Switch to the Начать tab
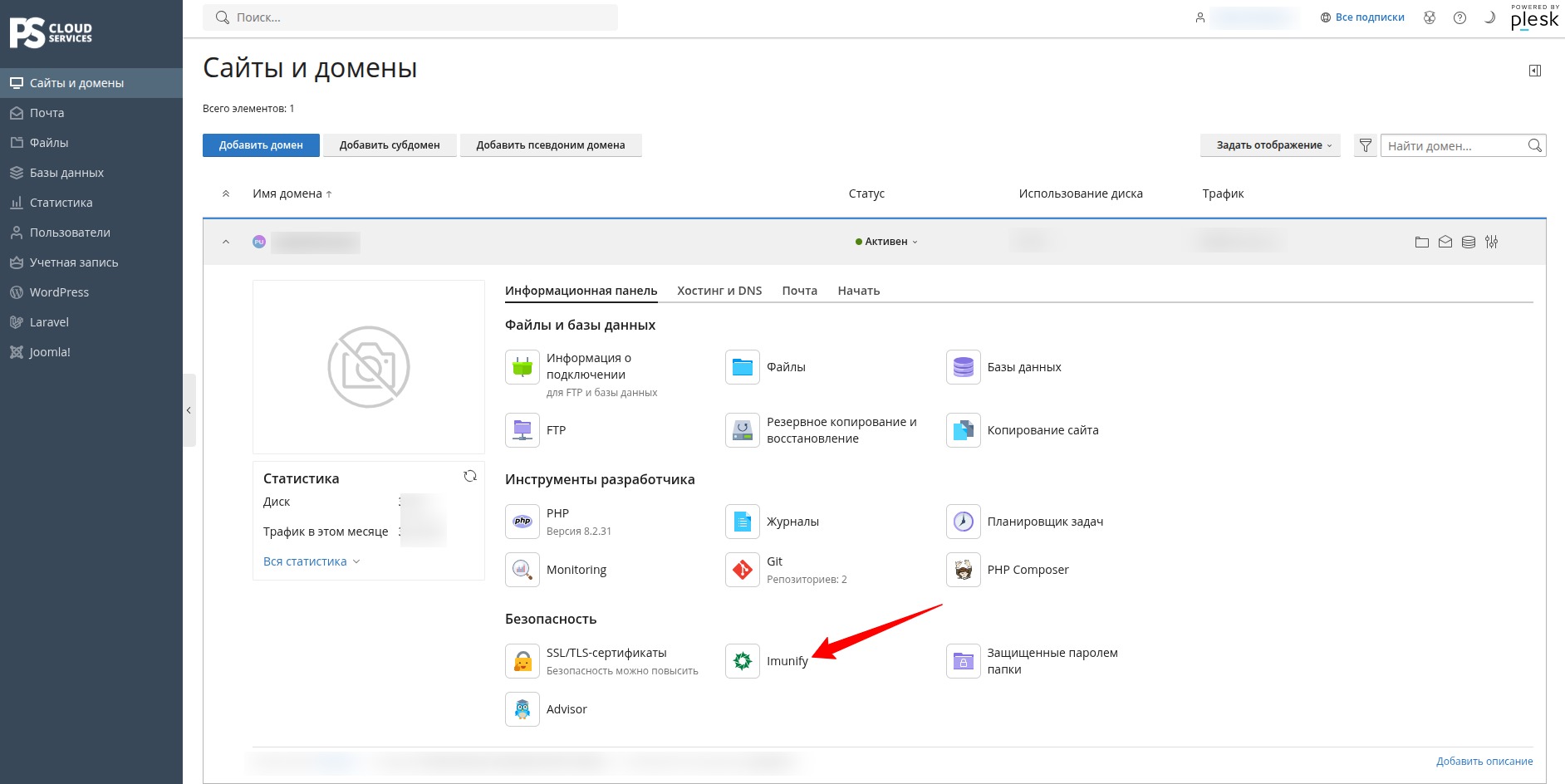 (x=859, y=291)
